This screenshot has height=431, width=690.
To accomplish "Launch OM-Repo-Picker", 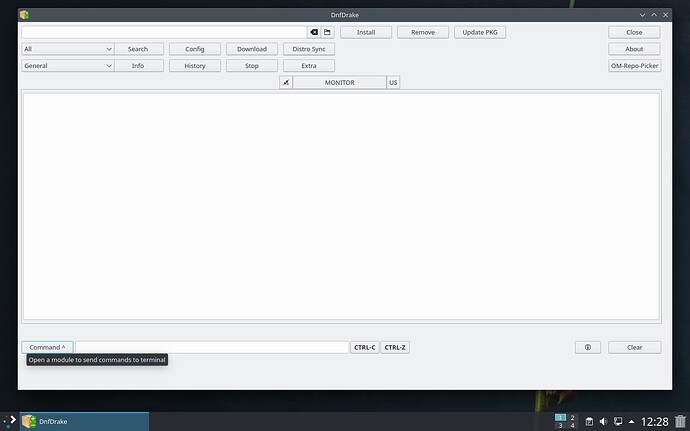I will 634,66.
